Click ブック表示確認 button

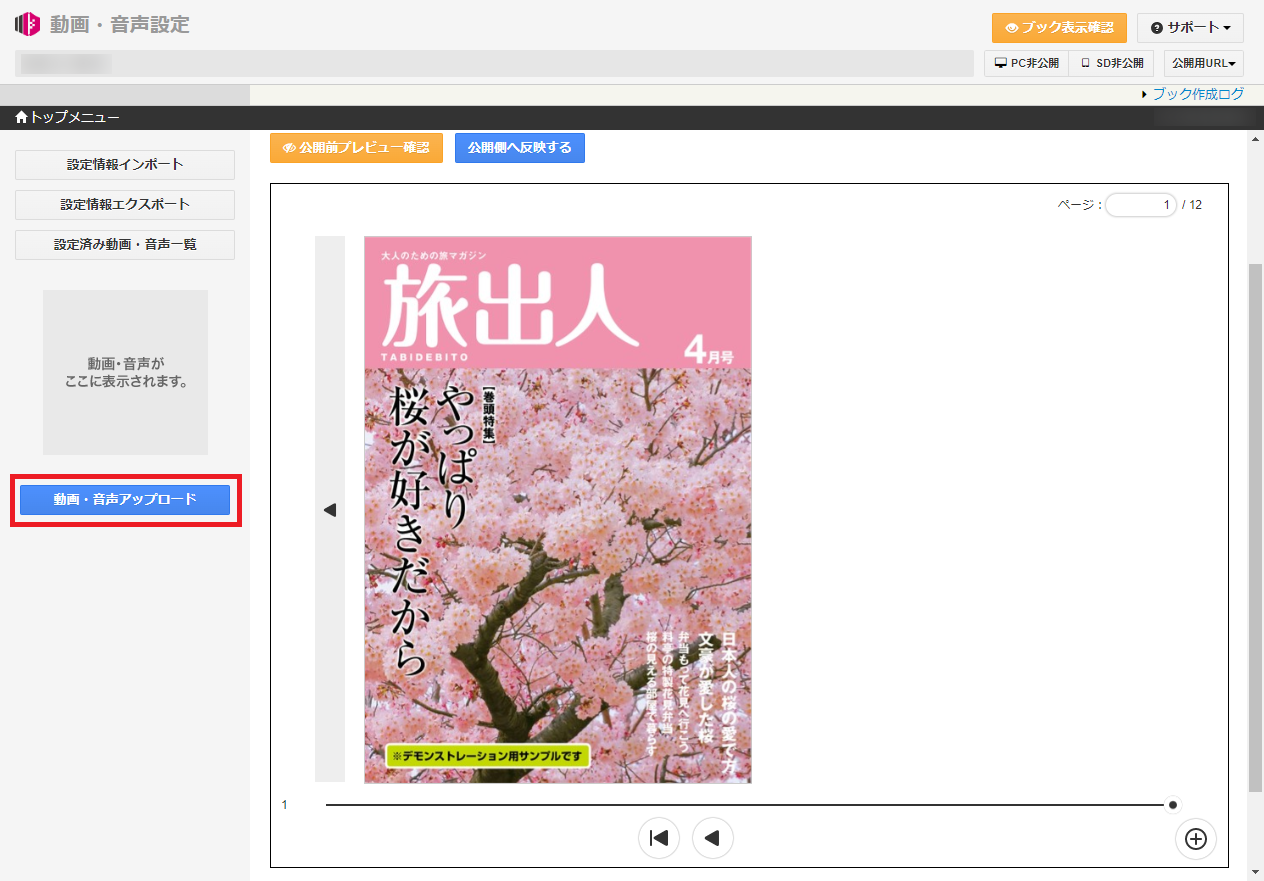1059,27
